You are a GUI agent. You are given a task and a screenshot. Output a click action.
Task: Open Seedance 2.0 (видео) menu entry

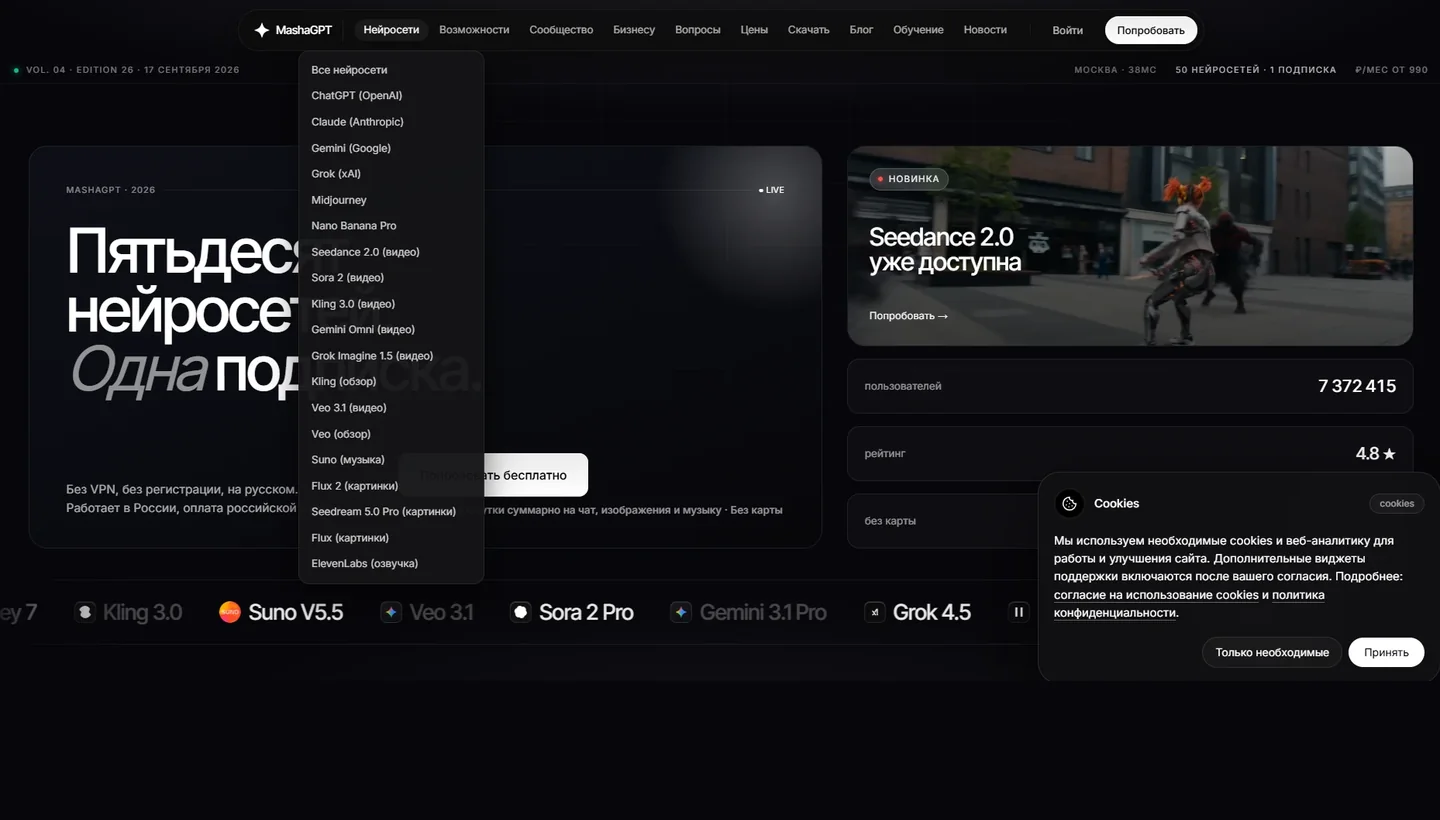coord(391,252)
